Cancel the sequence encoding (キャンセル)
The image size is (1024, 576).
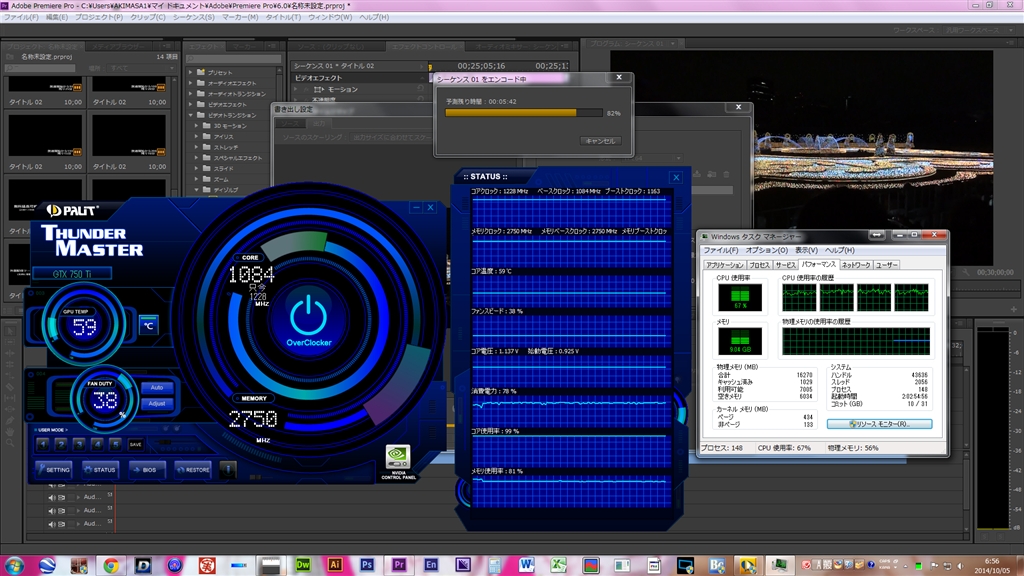tap(600, 141)
